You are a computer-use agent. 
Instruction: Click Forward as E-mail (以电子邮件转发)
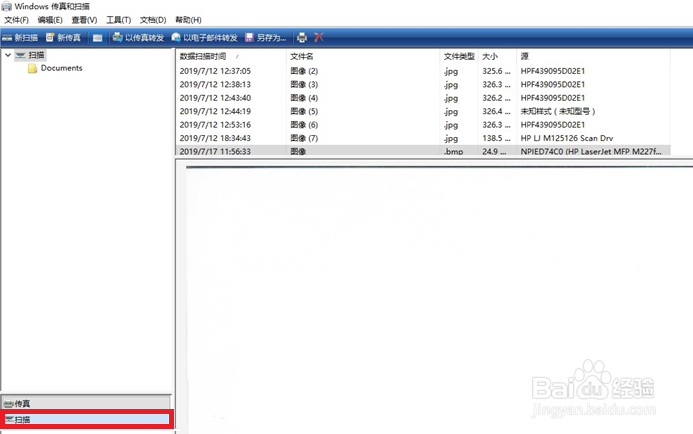pos(205,38)
